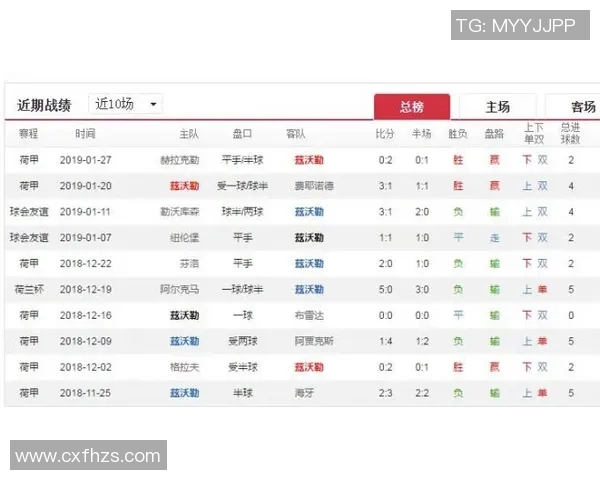Image resolution: width=600 pixels, height=480 pixels.
Task: Click the 1:1 score in the 纽伦堡 row
Action: click(x=385, y=238)
